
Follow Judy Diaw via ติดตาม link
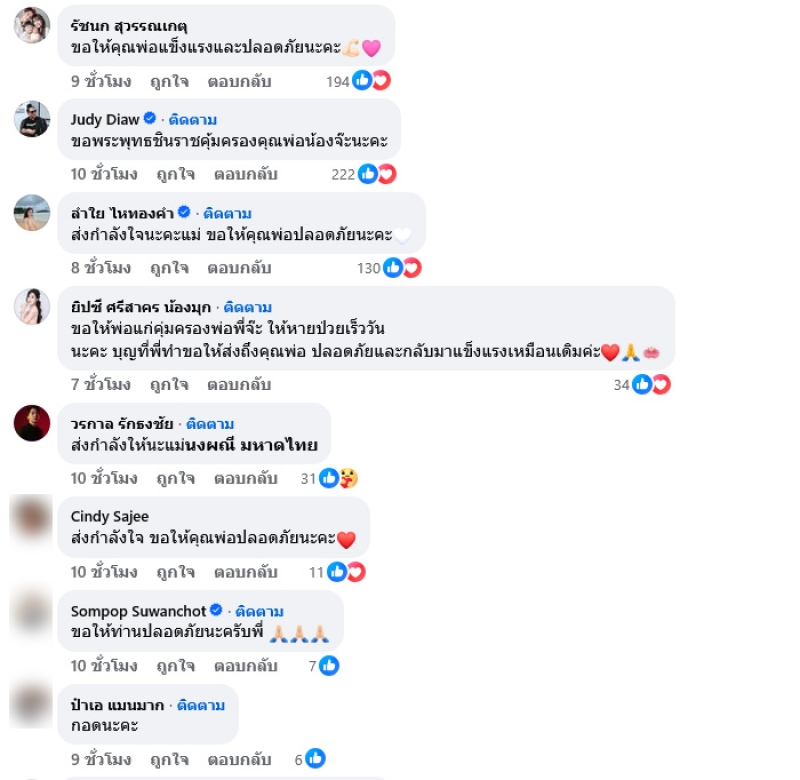point(192,120)
